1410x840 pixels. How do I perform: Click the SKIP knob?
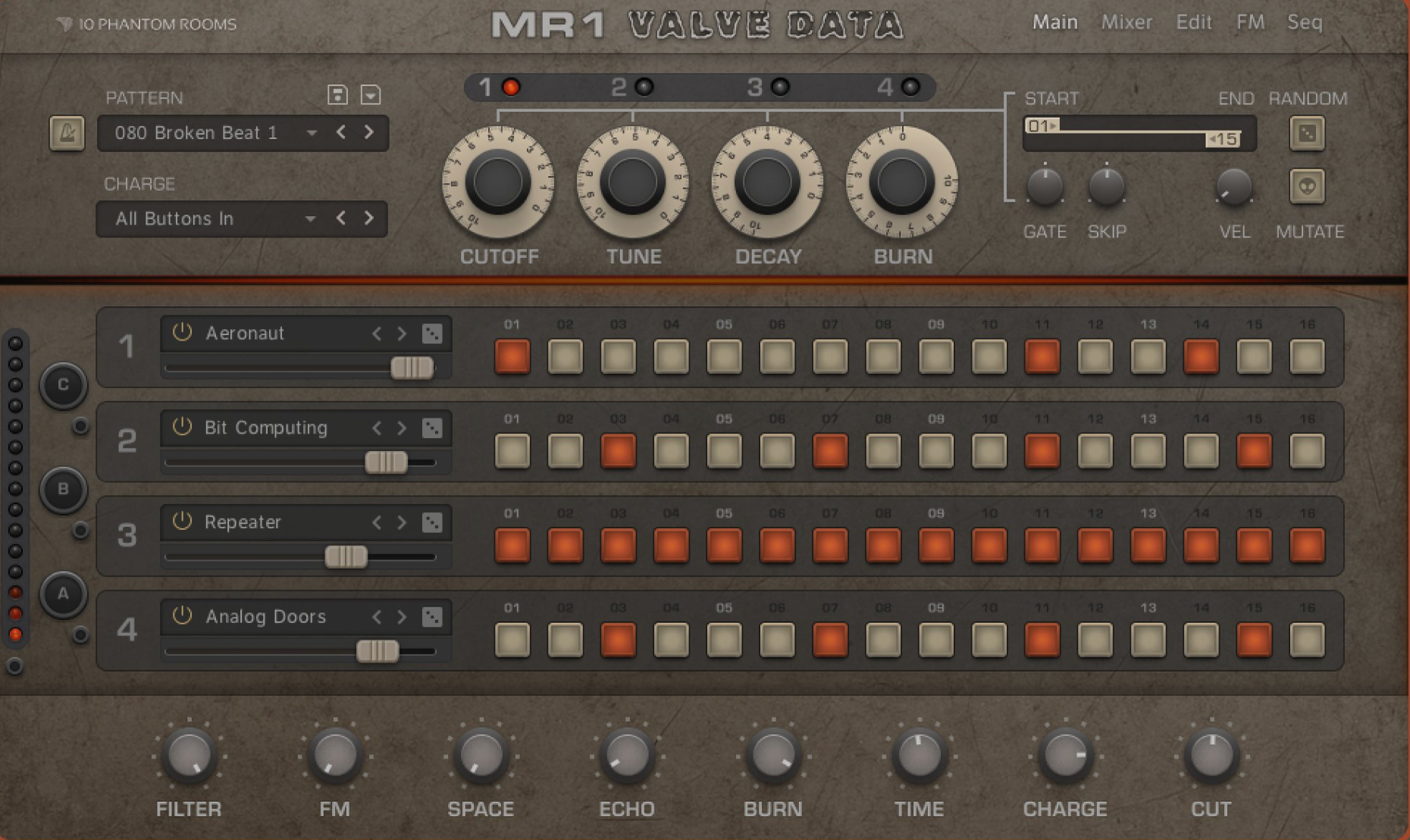tap(1106, 186)
